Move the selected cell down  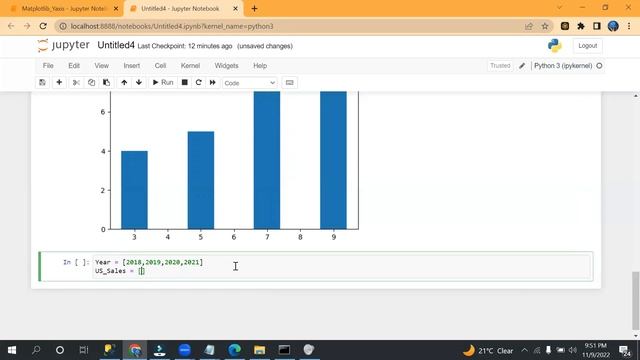[x=139, y=82]
